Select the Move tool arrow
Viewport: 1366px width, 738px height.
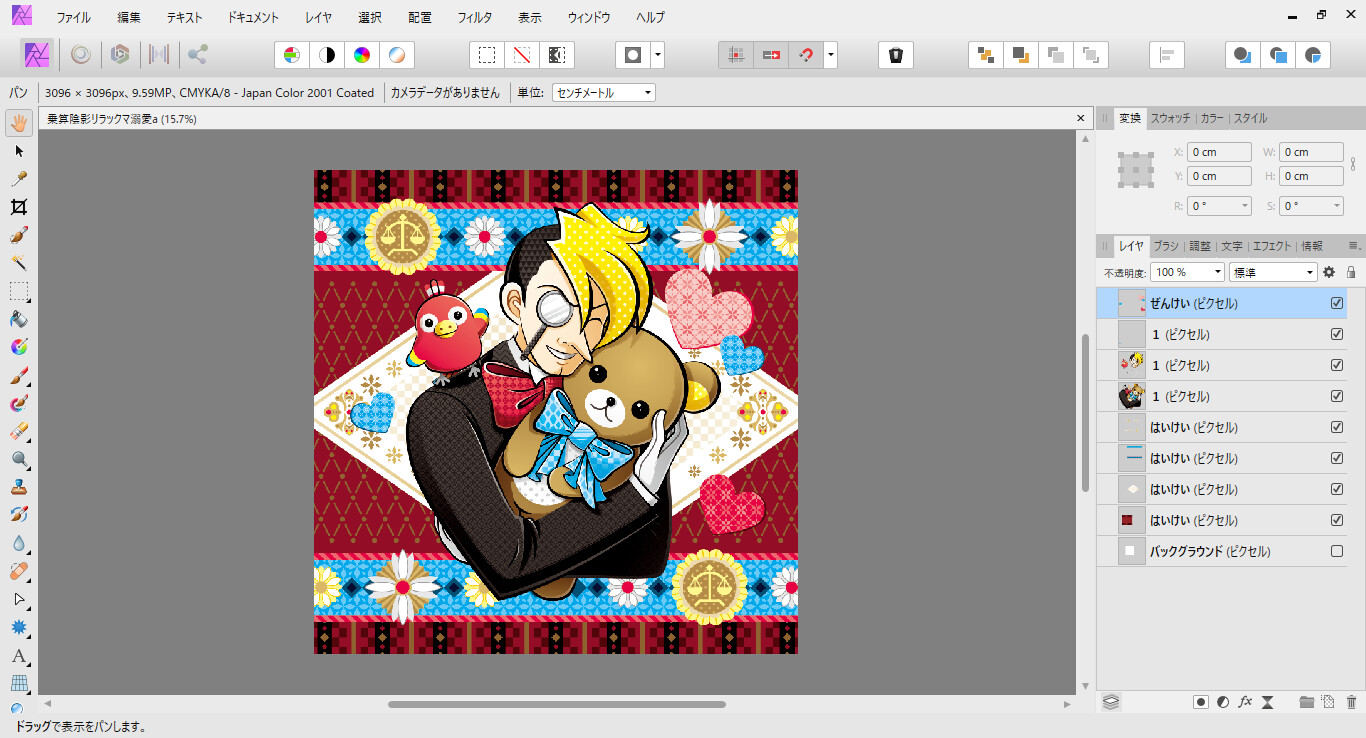point(19,151)
